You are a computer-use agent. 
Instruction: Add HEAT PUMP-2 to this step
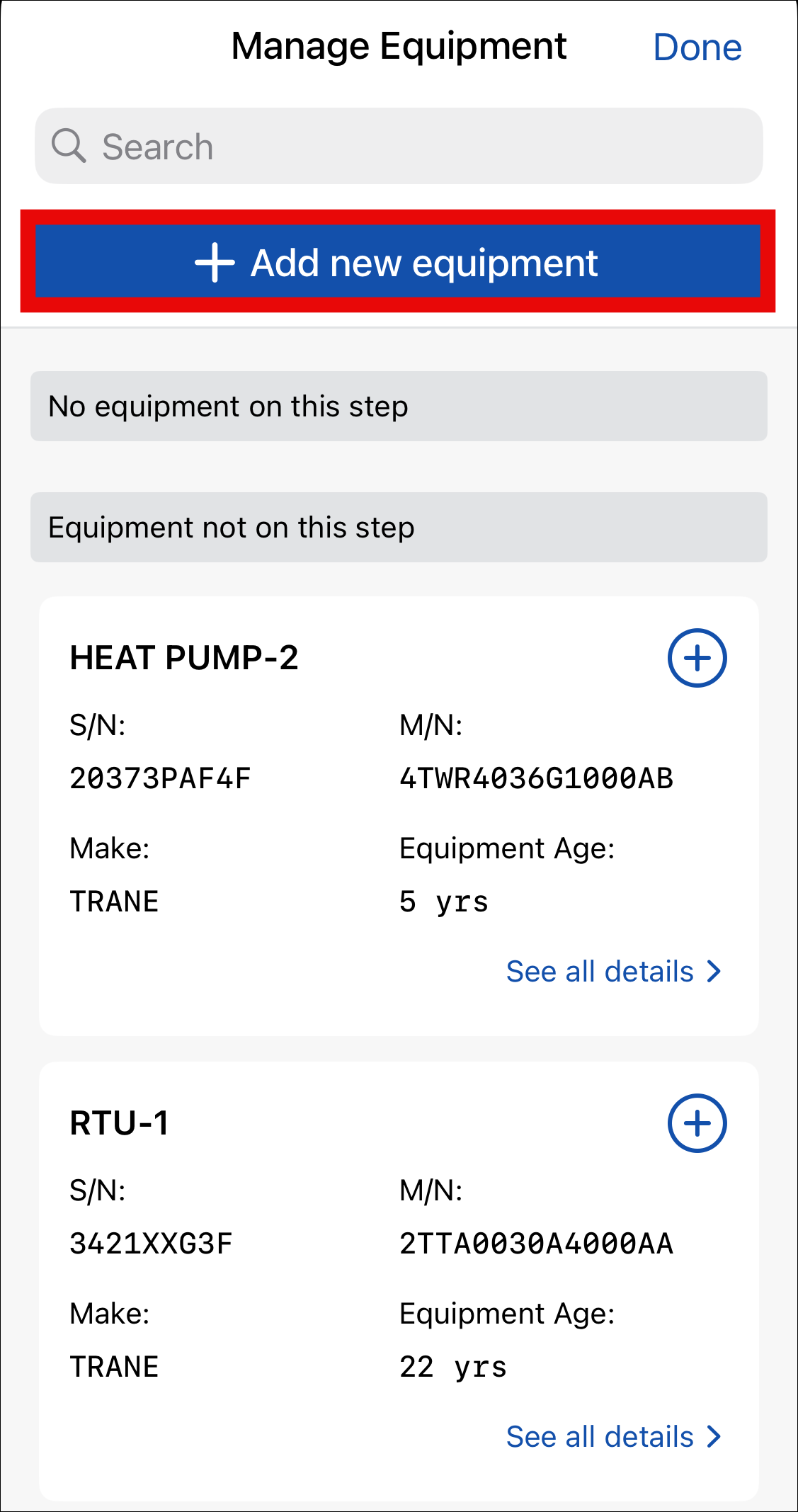coord(697,658)
